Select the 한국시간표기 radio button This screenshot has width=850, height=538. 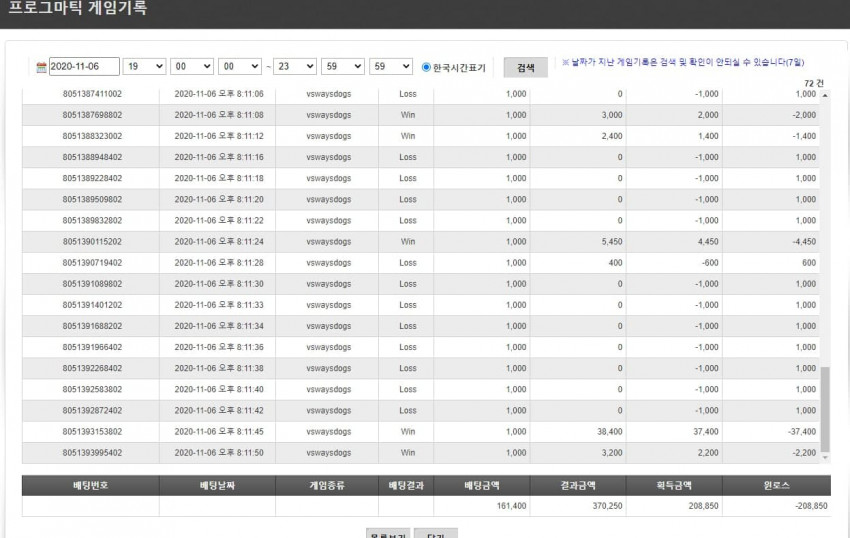[426, 67]
